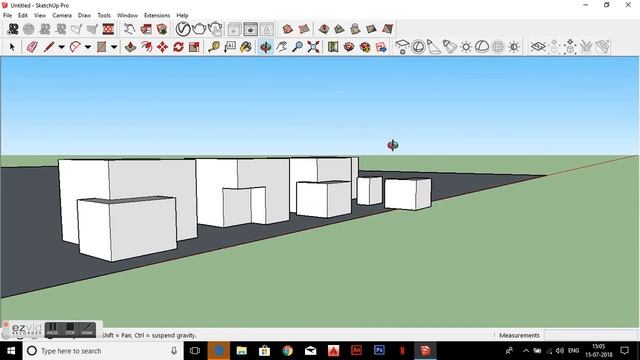This screenshot has width=640, height=360.
Task: Activate the Zoom magnifier tool
Action: [298, 47]
